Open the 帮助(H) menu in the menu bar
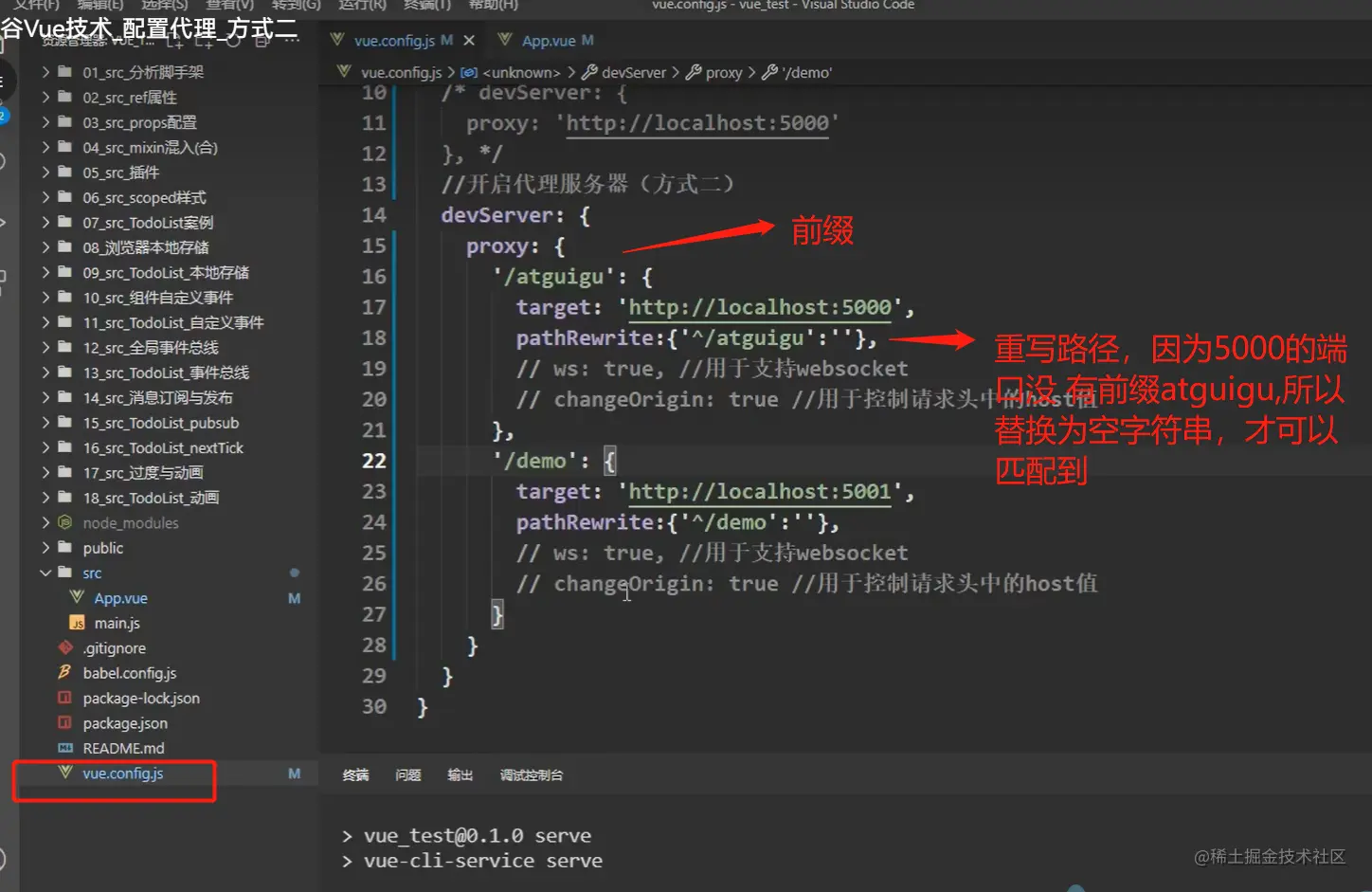1372x892 pixels. coord(494,5)
